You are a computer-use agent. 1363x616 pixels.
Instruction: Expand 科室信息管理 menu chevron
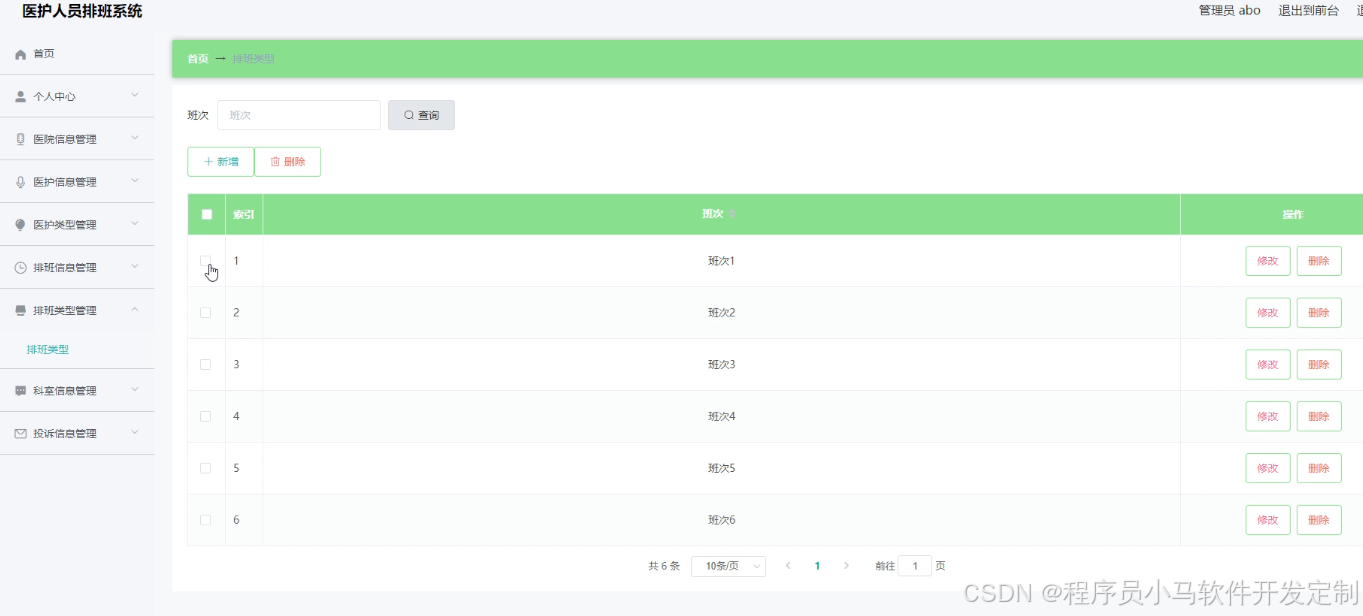tap(135, 390)
